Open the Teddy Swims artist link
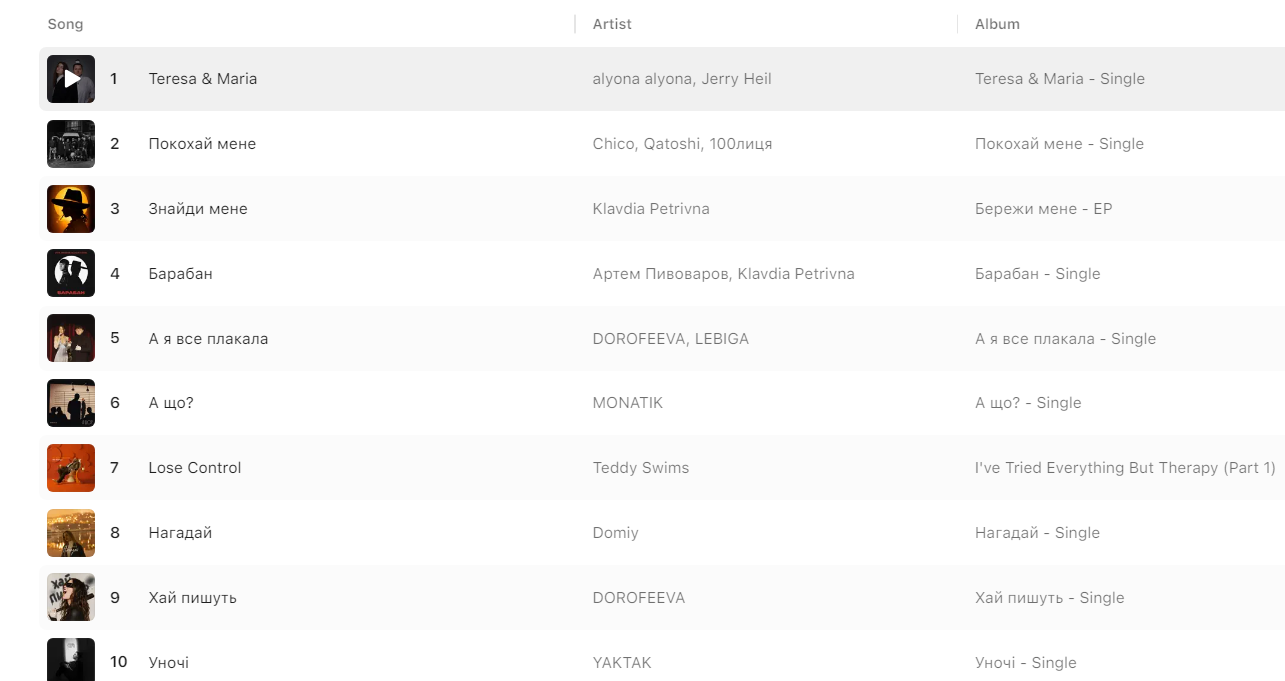1285x681 pixels. [x=641, y=468]
